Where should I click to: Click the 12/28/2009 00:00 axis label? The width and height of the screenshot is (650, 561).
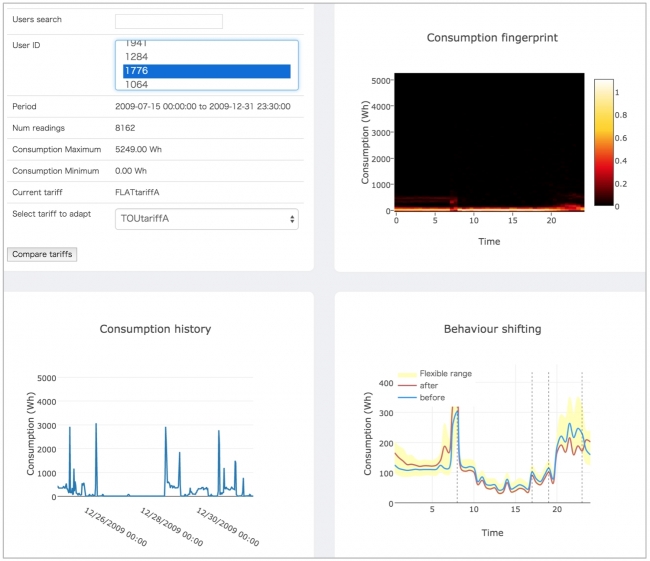171,525
